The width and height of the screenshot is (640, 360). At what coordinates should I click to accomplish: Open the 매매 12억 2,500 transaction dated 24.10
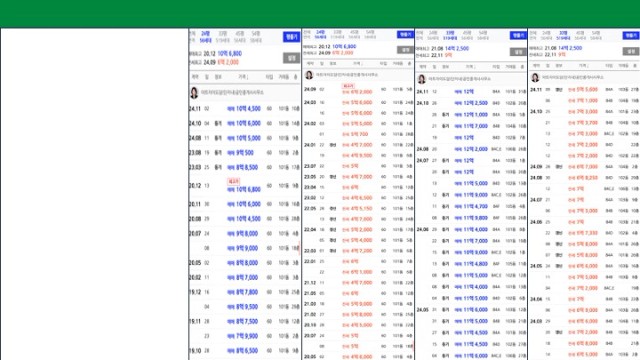[x=471, y=103]
